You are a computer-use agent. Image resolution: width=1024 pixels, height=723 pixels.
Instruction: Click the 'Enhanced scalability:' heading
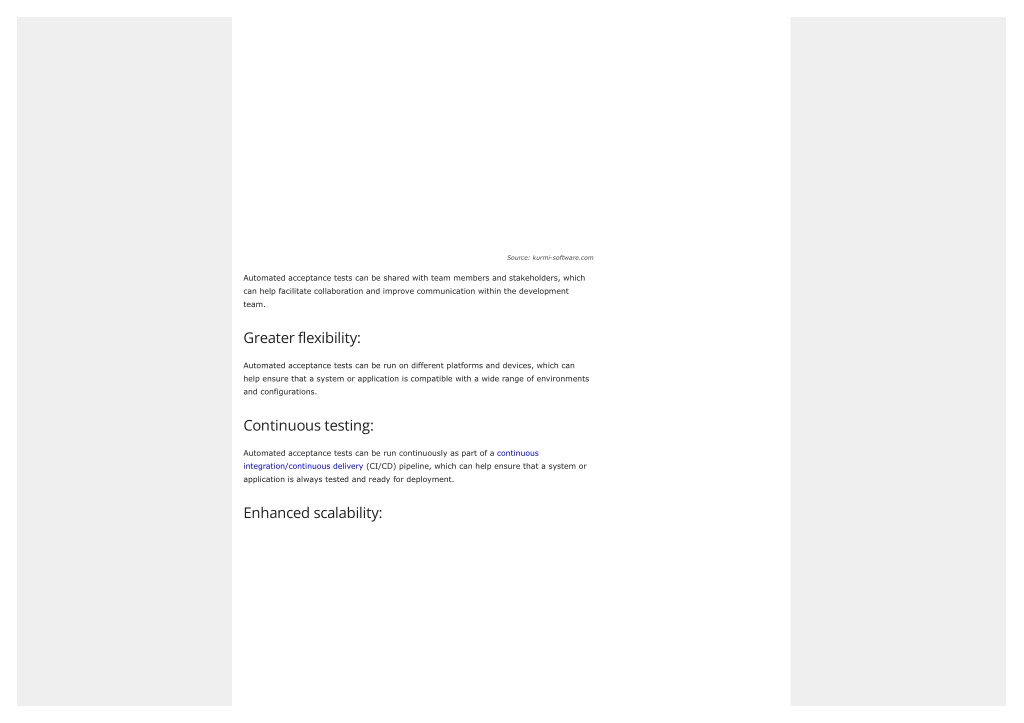pos(313,513)
